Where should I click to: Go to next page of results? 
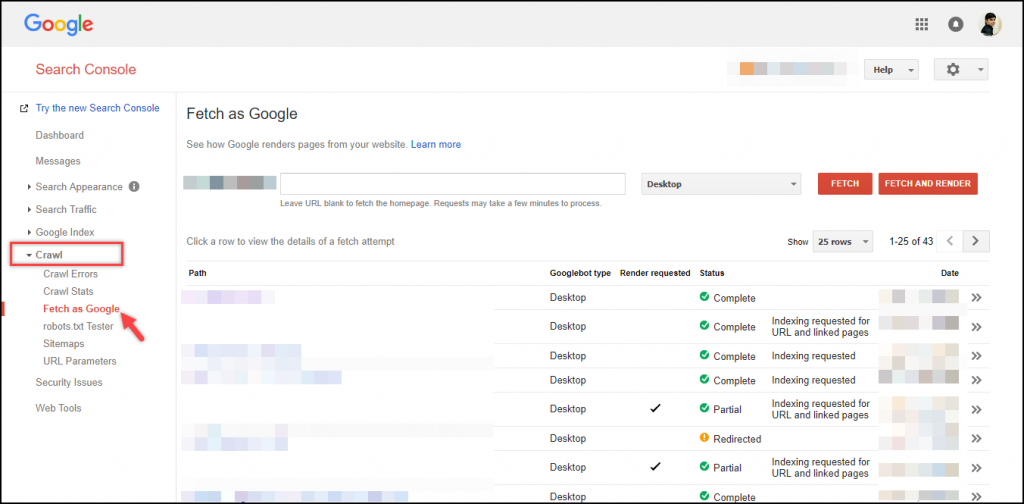(976, 241)
